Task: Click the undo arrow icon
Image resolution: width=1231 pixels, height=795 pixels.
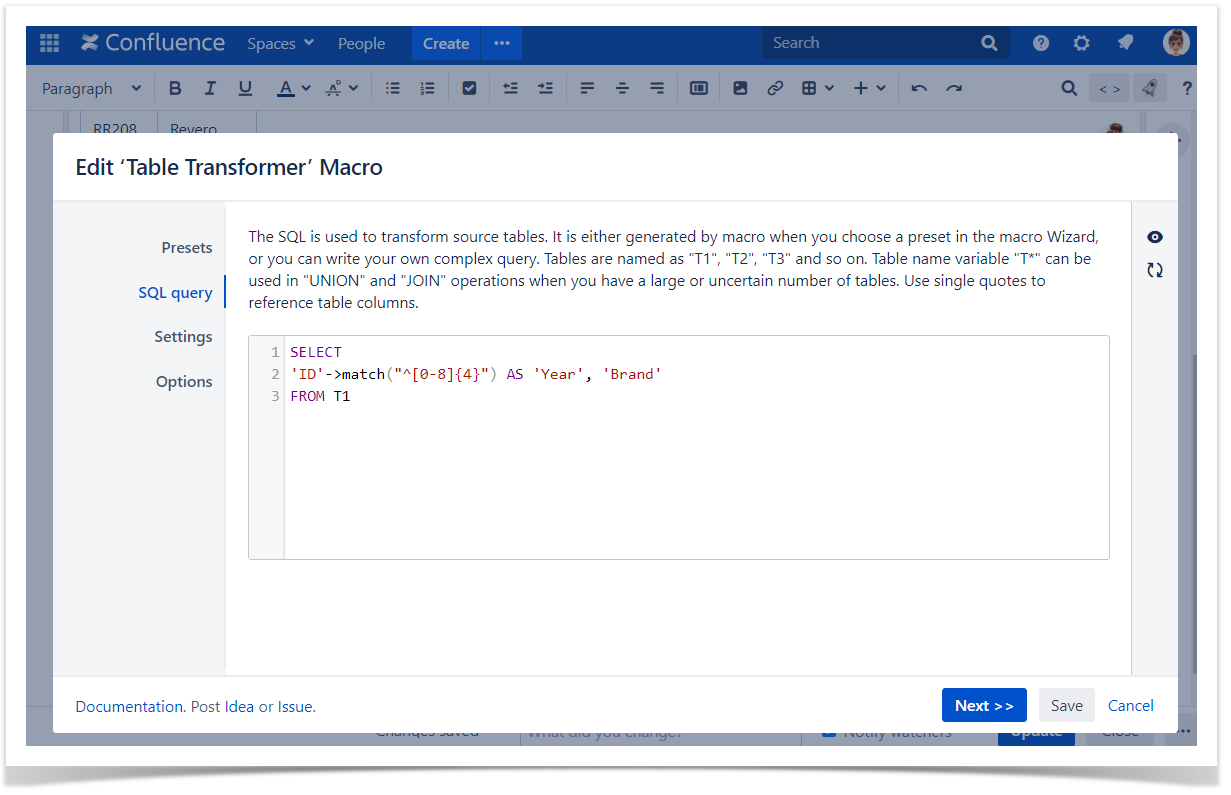Action: point(919,88)
